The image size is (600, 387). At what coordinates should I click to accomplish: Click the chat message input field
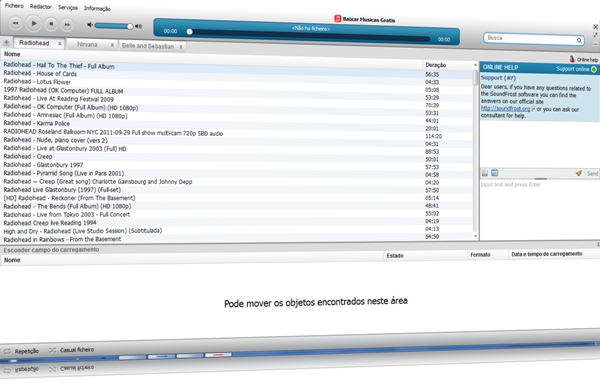coord(539,210)
